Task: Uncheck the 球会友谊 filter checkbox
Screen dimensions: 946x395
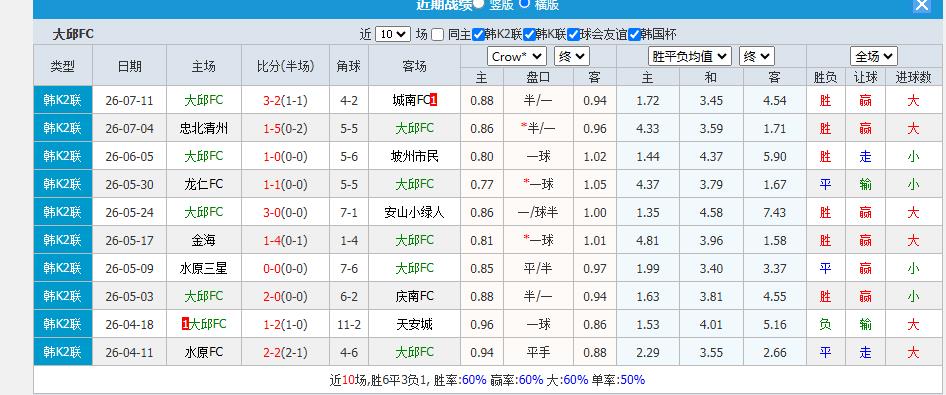Action: point(574,35)
